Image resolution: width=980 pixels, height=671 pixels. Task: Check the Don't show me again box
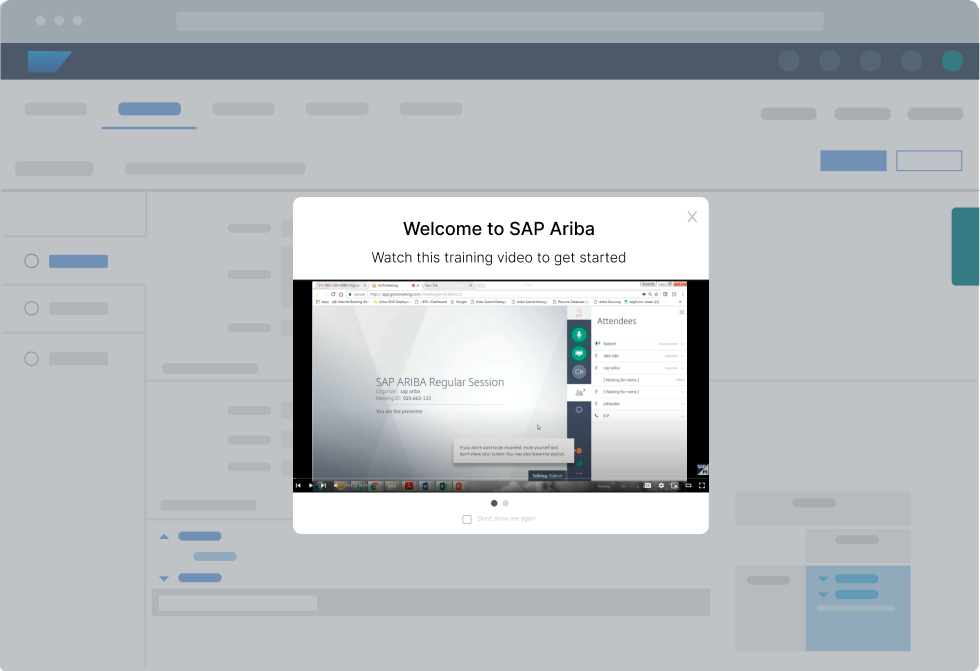coord(467,519)
